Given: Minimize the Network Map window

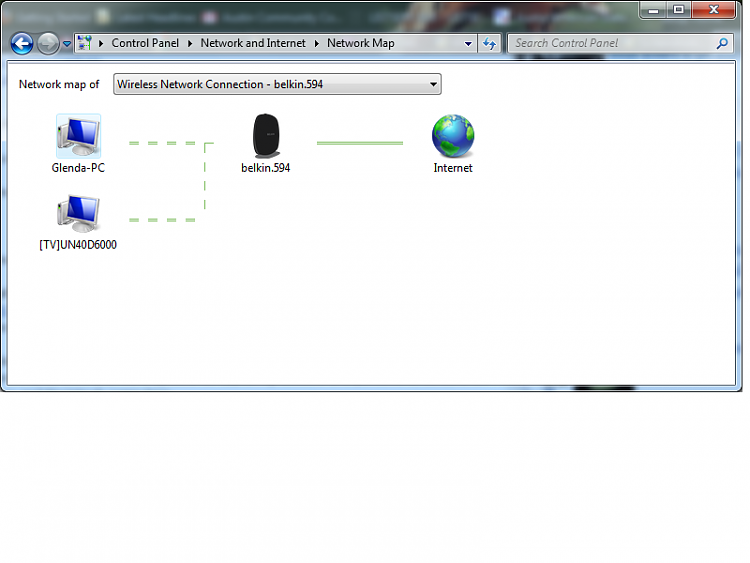Looking at the screenshot, I should point(653,10).
